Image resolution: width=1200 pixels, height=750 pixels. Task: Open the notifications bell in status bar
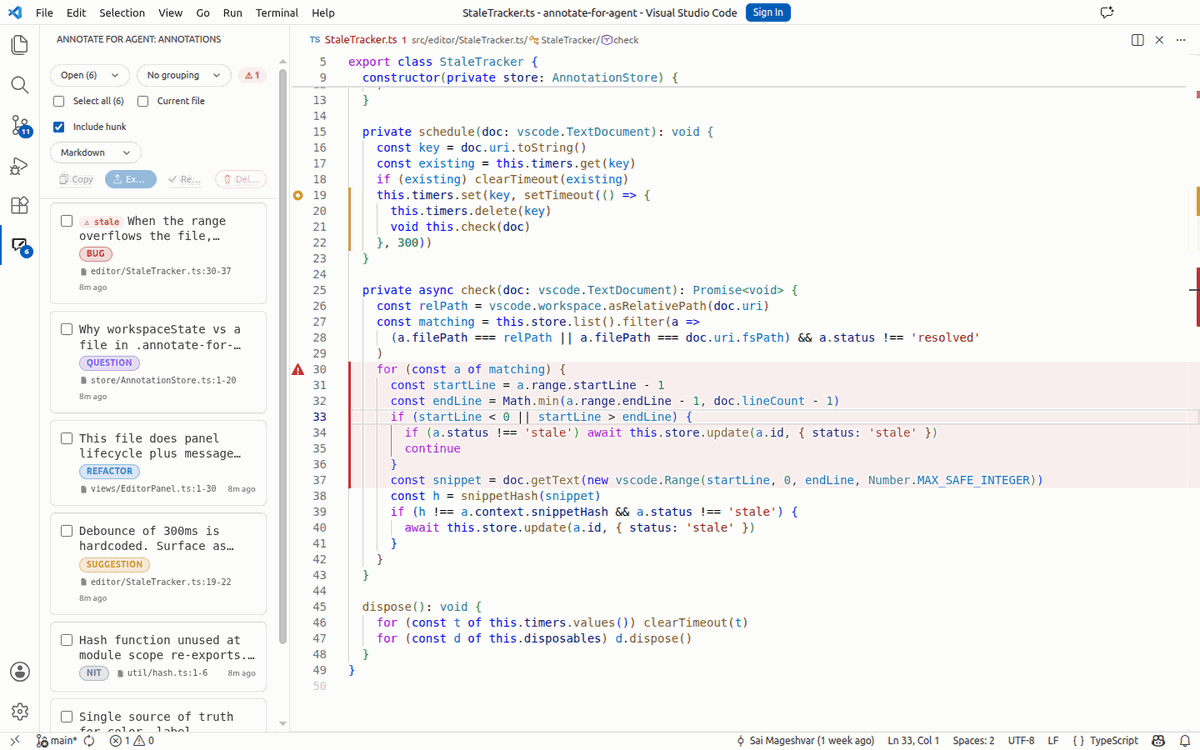tap(1184, 741)
